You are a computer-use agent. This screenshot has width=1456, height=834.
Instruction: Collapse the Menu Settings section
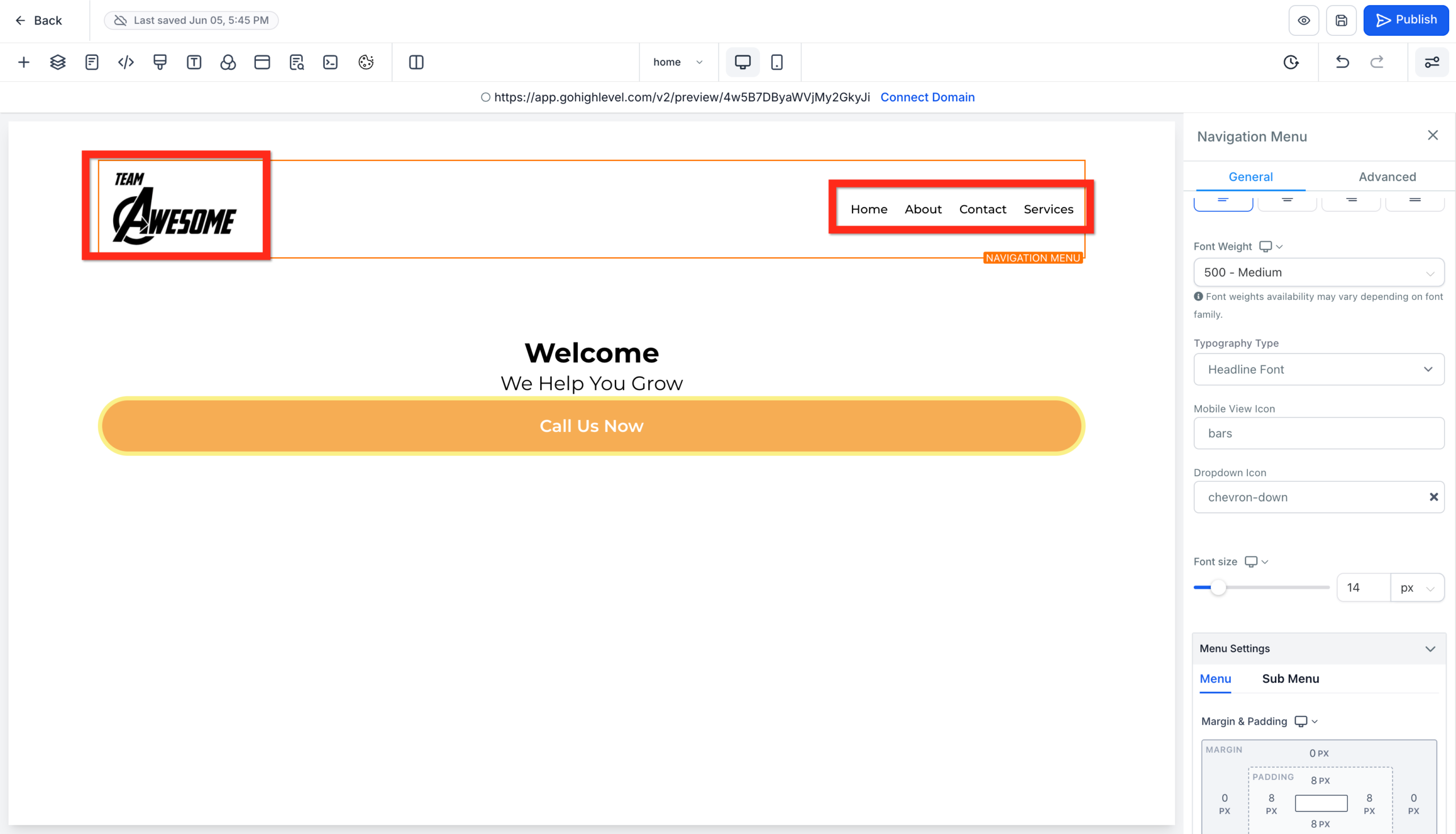[1430, 649]
